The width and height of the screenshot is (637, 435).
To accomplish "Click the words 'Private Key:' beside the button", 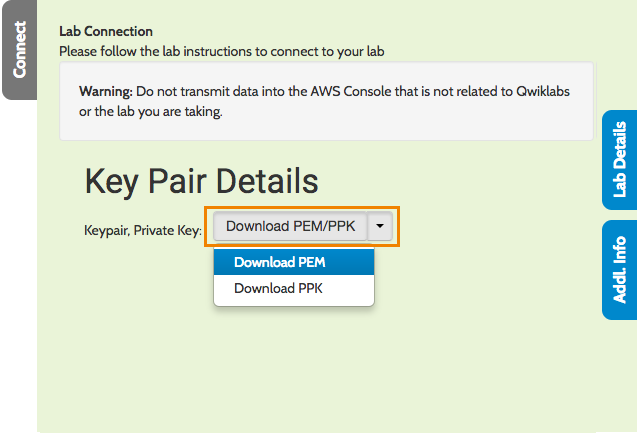I will coord(169,230).
